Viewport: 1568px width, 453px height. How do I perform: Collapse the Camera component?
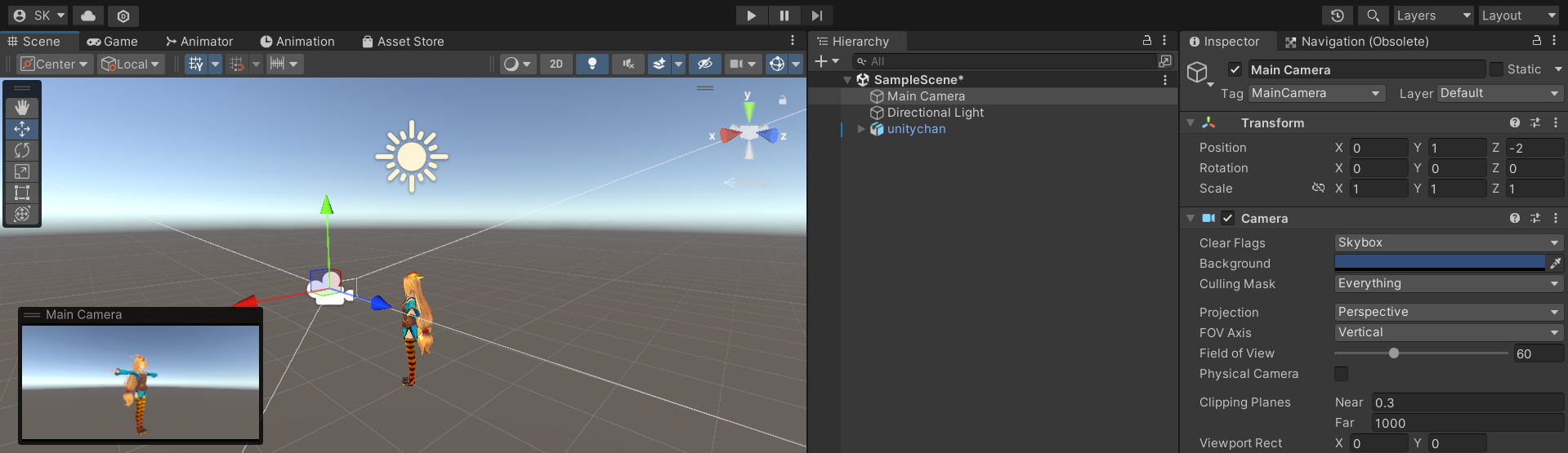pyautogui.click(x=1191, y=219)
